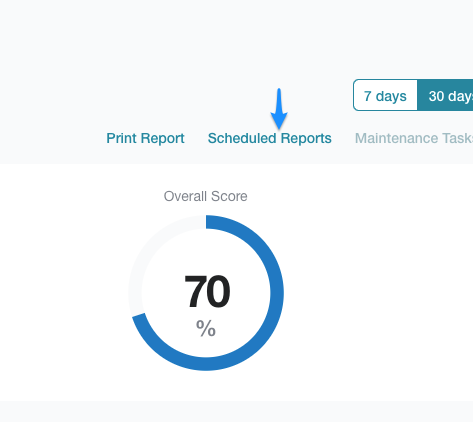Image resolution: width=473 pixels, height=447 pixels.
Task: Click the gray divider strip below score card
Action: click(236, 411)
